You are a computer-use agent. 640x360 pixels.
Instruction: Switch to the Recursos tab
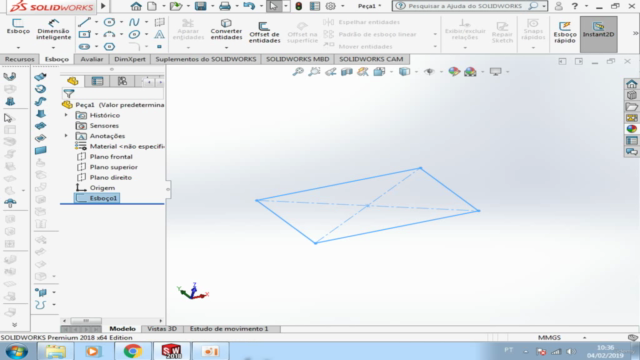click(19, 59)
